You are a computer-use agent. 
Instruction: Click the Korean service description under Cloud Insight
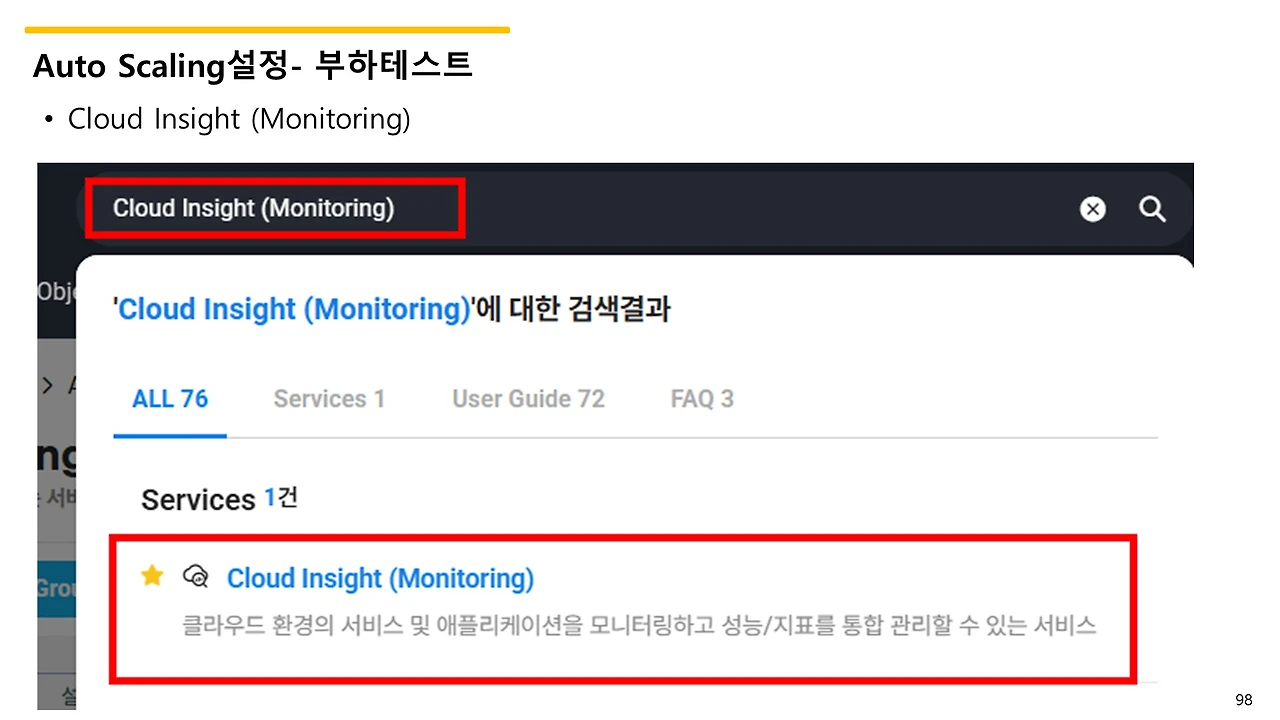pos(639,626)
